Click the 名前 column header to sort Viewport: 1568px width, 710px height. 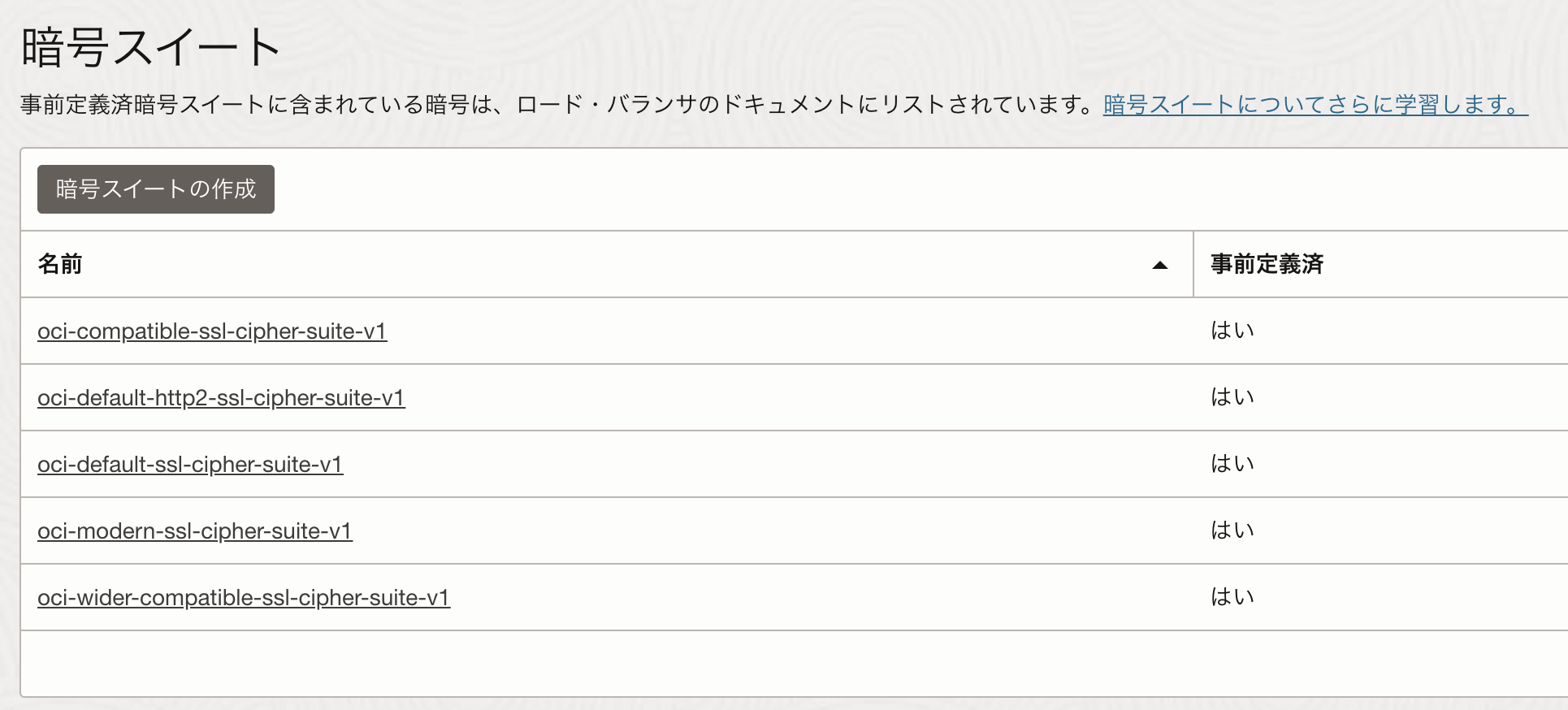61,264
